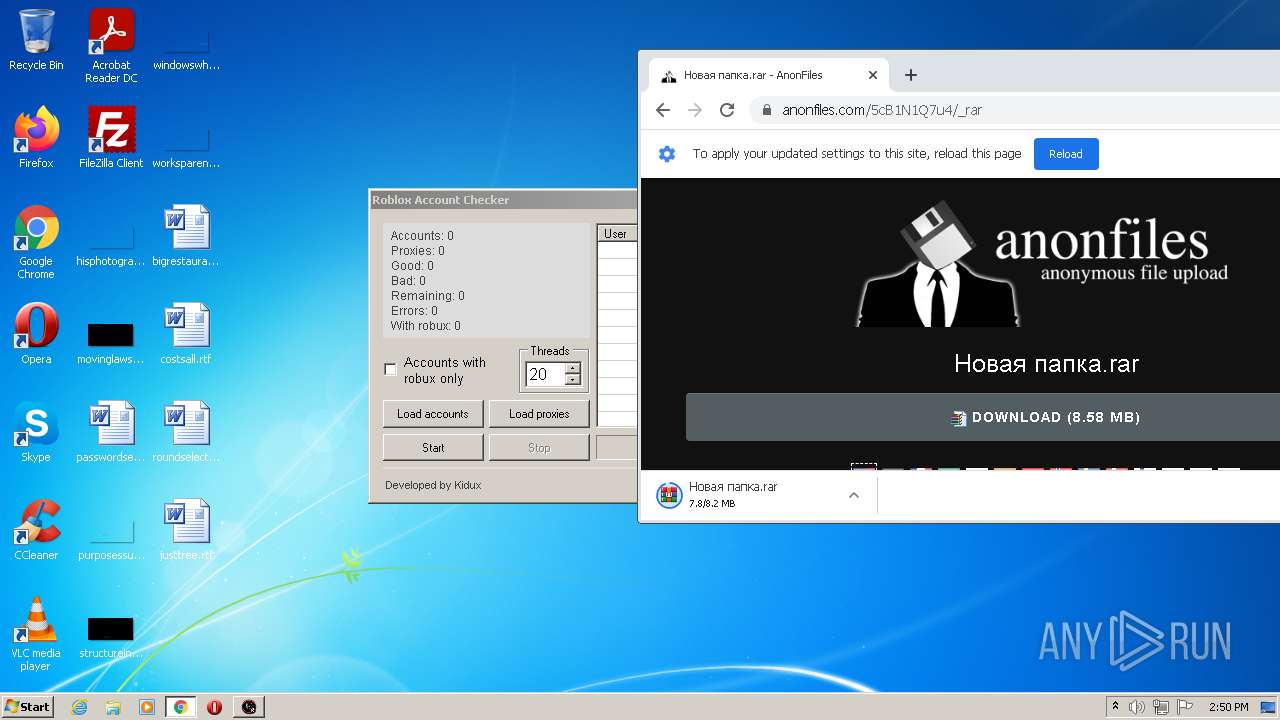Select the windowswh... desktop file
The width and height of the screenshot is (1280, 720).
point(186,50)
